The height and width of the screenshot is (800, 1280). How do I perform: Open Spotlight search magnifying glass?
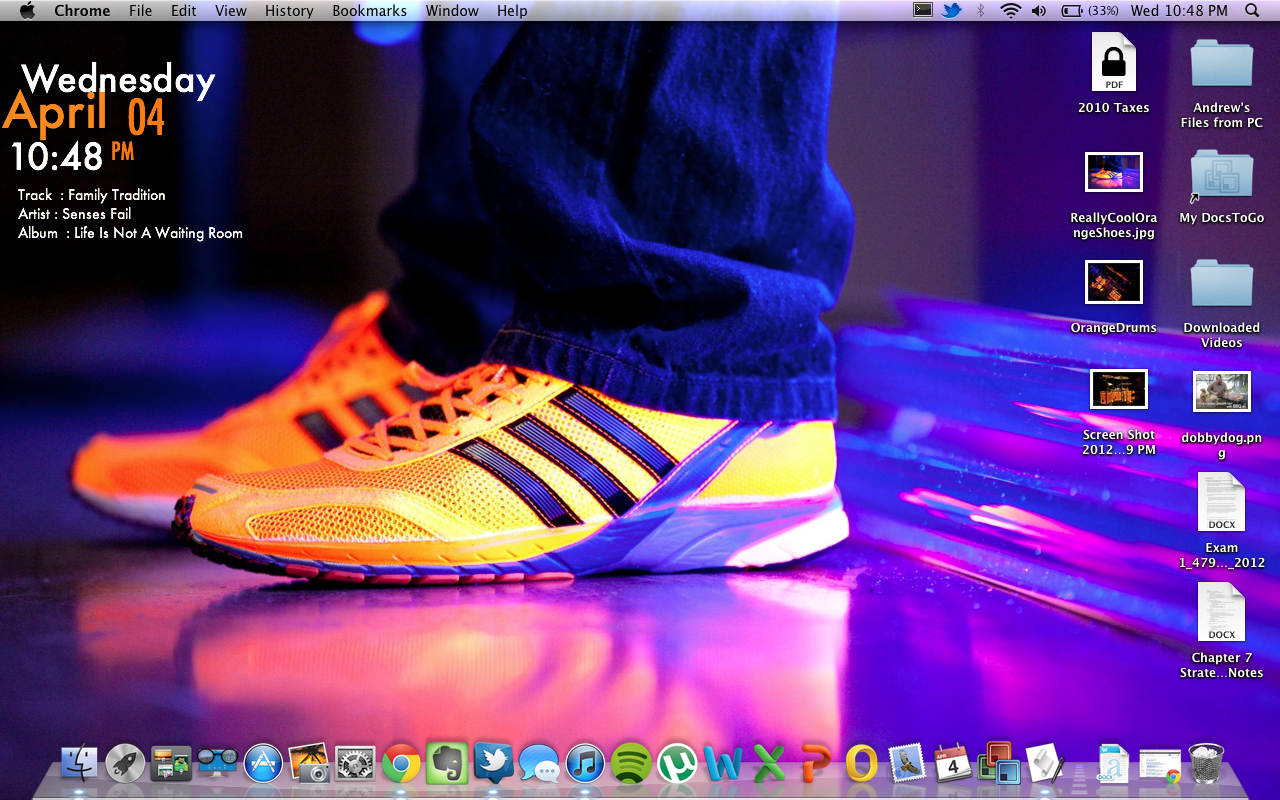pos(1252,11)
